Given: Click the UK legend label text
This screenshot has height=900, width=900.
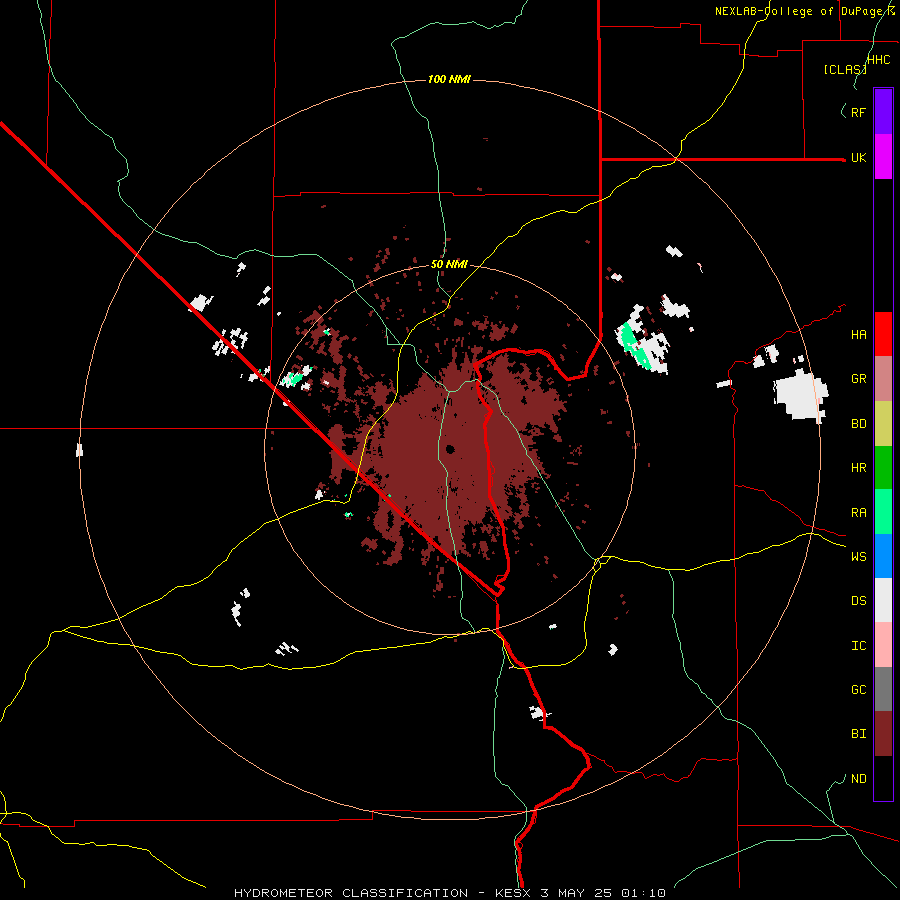Looking at the screenshot, I should click(x=858, y=157).
